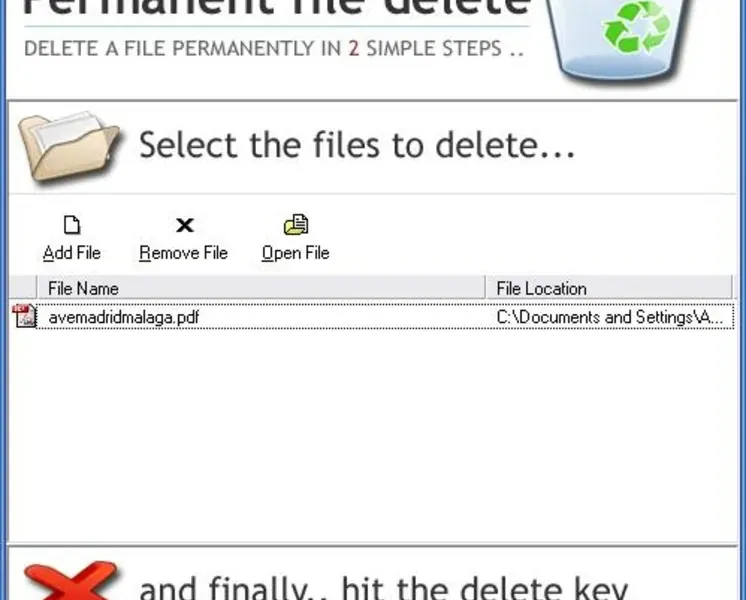Click the 'Delete a file permanently' subtitle

pos(274,49)
